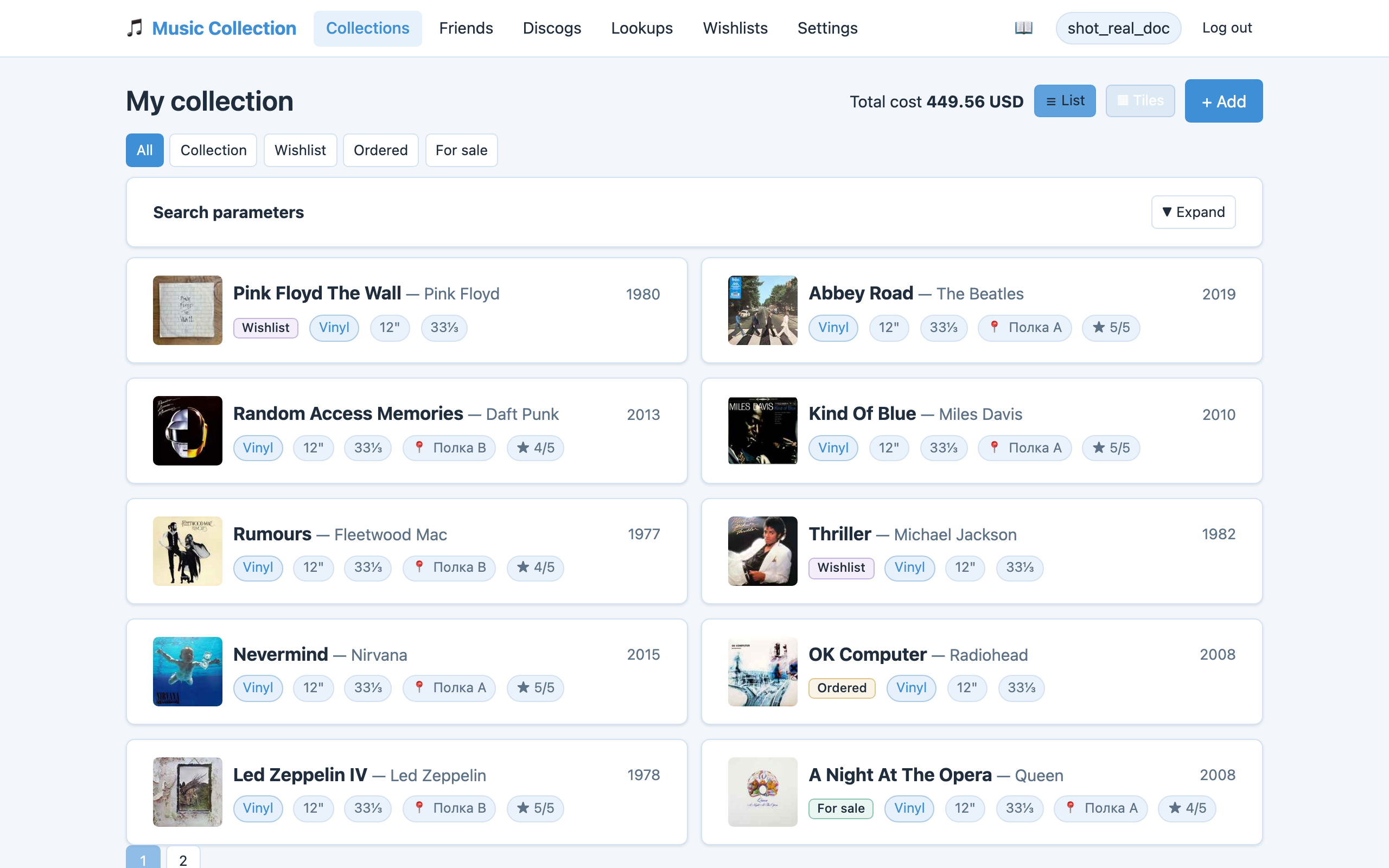Open Nevermind album cover thumbnail
The height and width of the screenshot is (868, 1389).
[188, 672]
